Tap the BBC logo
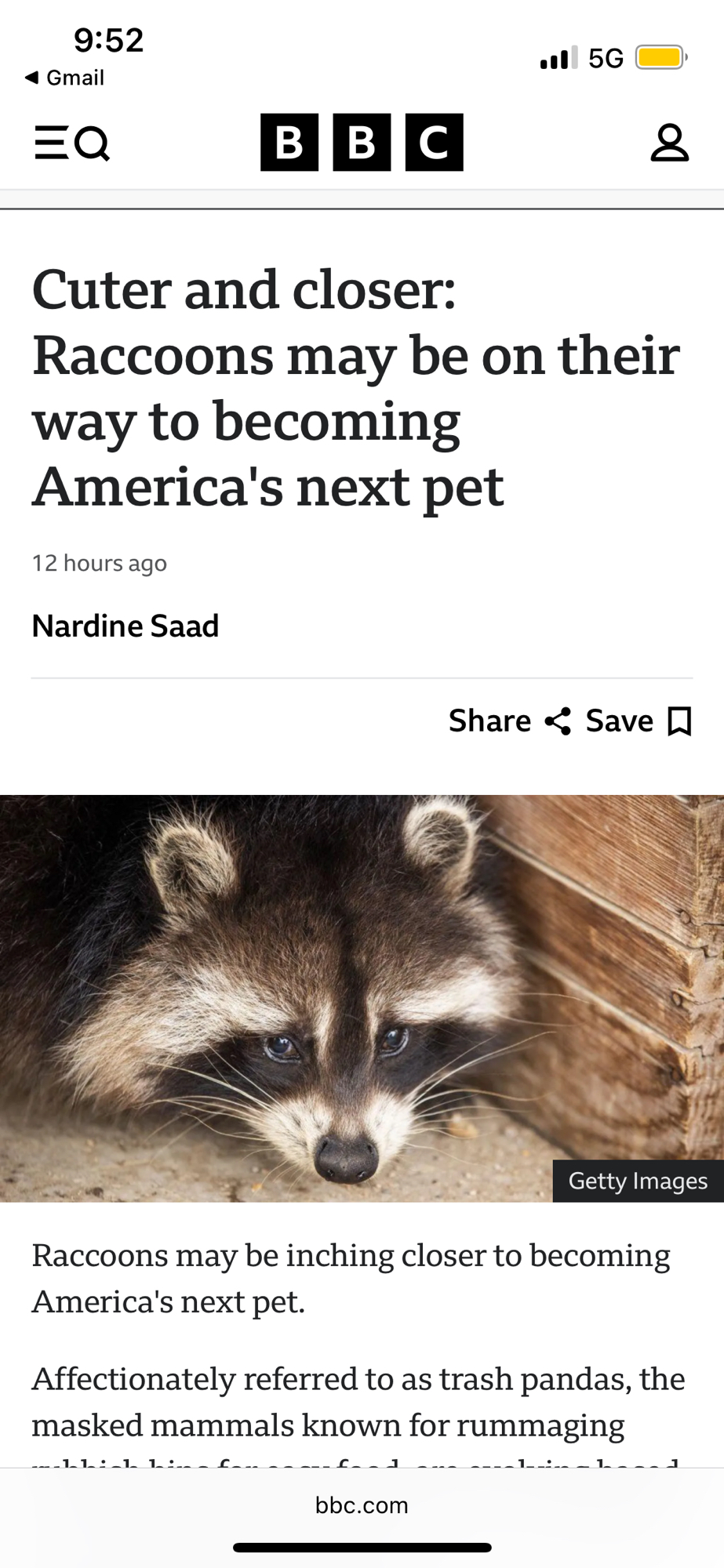The image size is (724, 1568). tap(362, 142)
